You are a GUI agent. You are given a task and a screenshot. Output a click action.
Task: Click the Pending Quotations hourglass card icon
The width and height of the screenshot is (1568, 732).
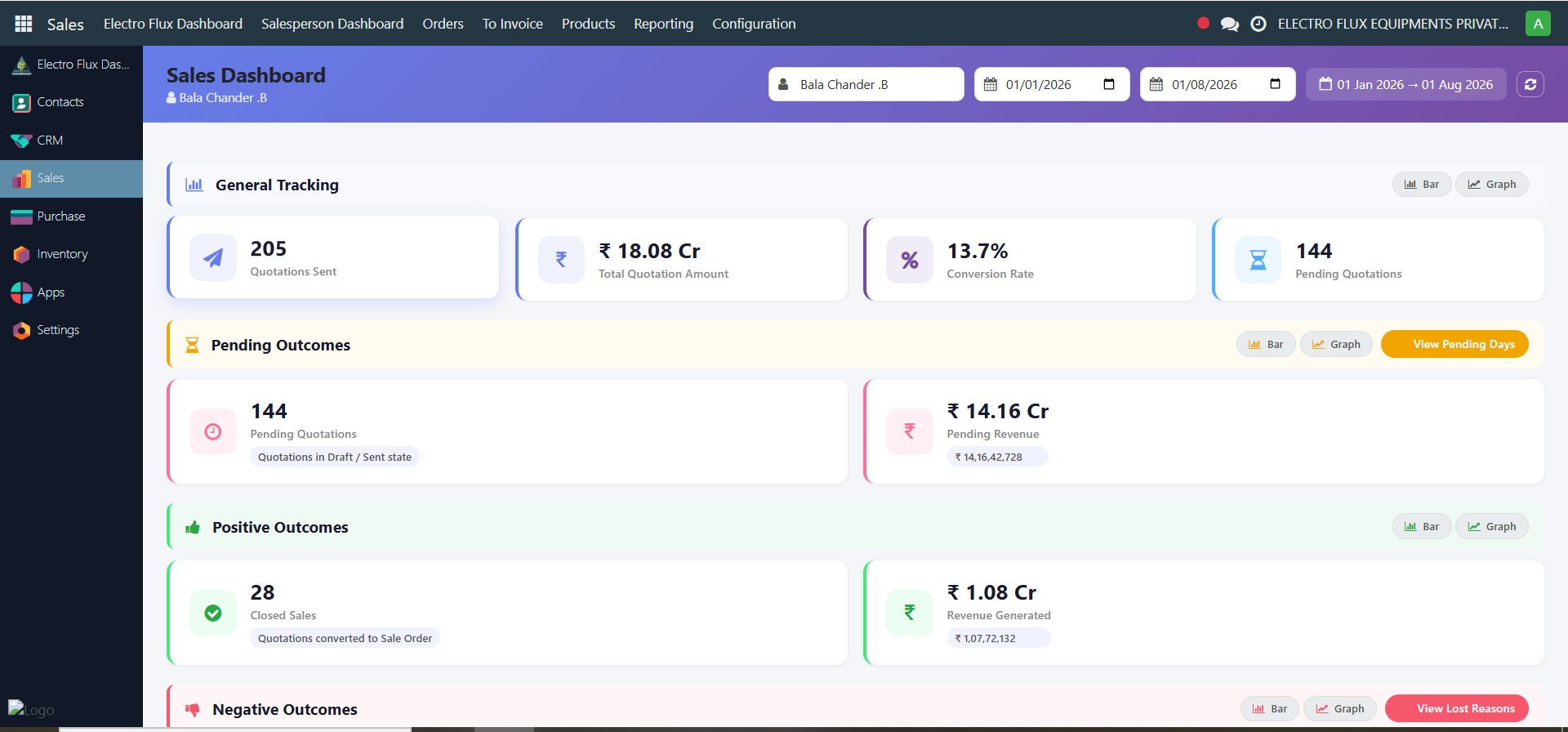tap(1258, 260)
